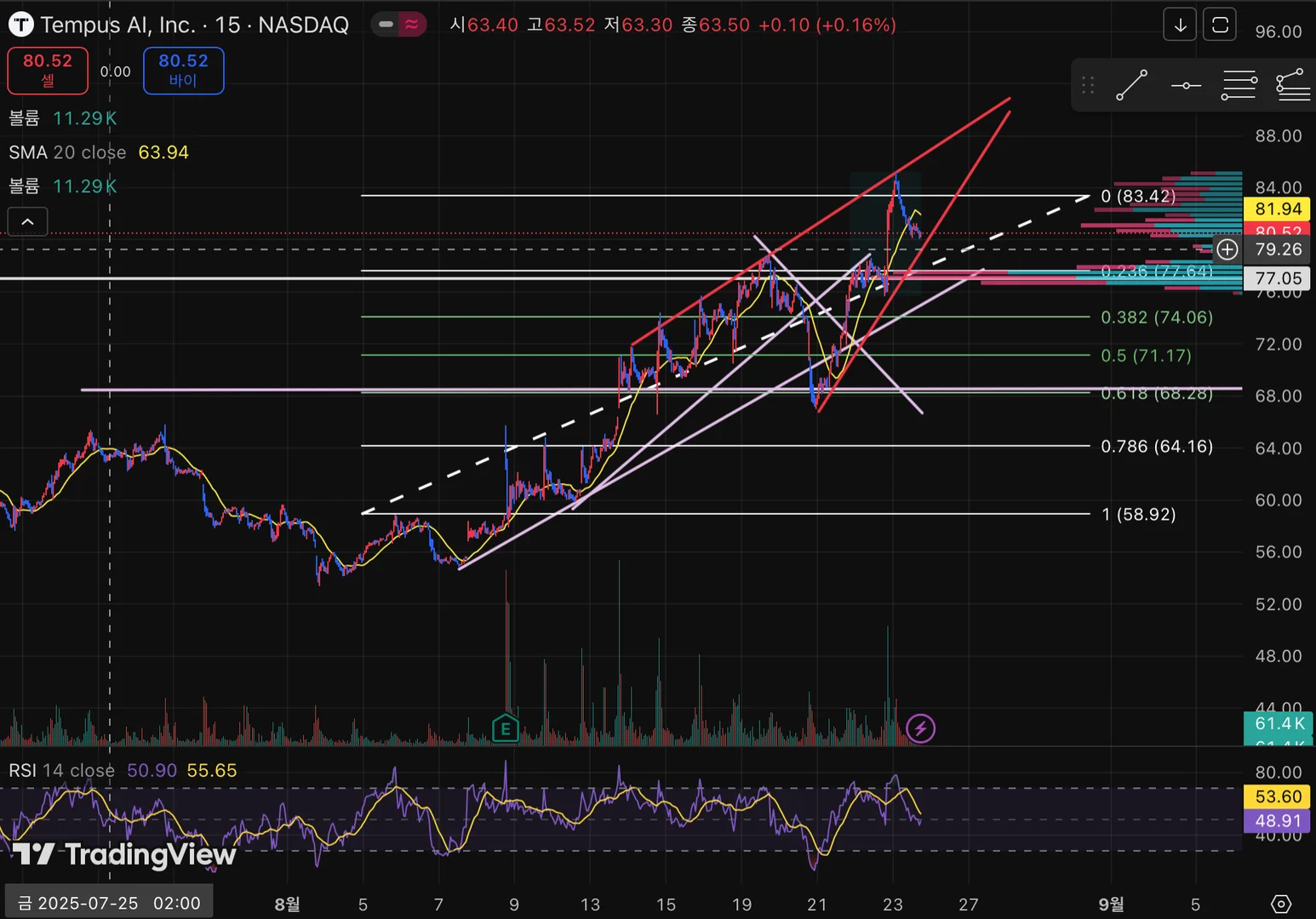Open the earnings 'E' marker on the chart
The height and width of the screenshot is (919, 1316).
506,728
